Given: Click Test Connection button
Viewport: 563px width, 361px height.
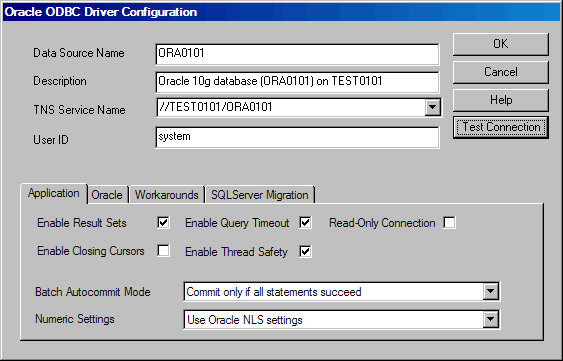Looking at the screenshot, I should tap(501, 127).
